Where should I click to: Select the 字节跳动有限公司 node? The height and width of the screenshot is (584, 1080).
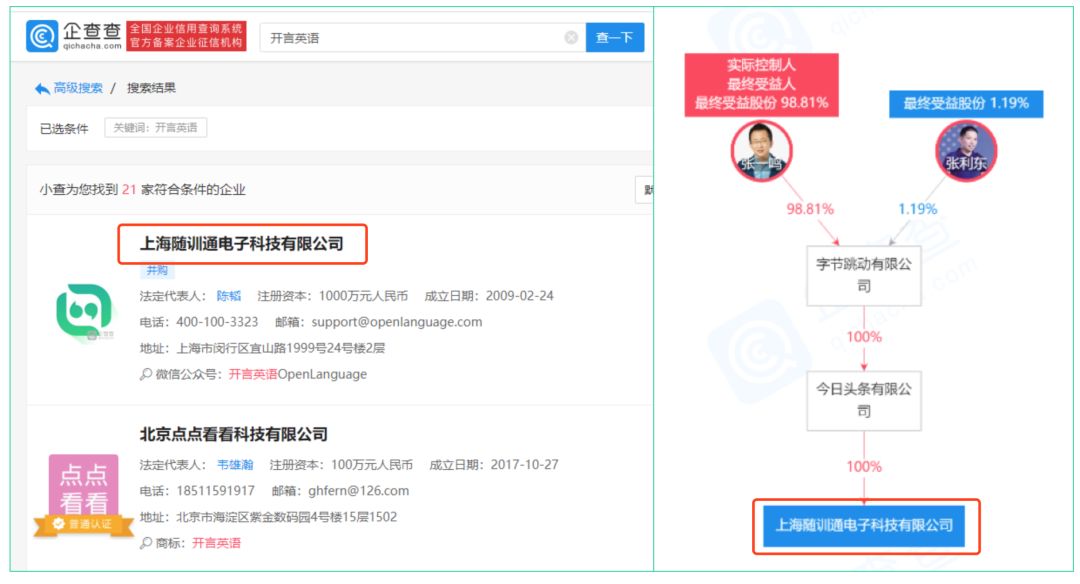coord(864,275)
